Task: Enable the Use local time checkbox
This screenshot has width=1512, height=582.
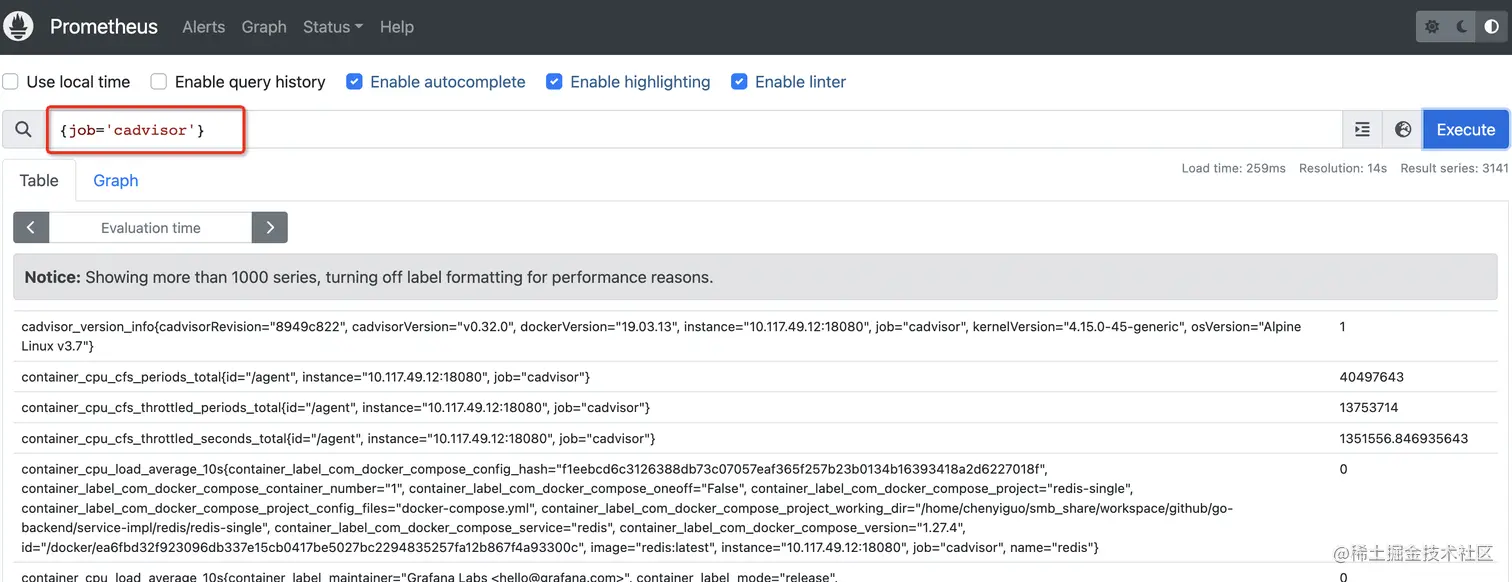Action: (11, 82)
